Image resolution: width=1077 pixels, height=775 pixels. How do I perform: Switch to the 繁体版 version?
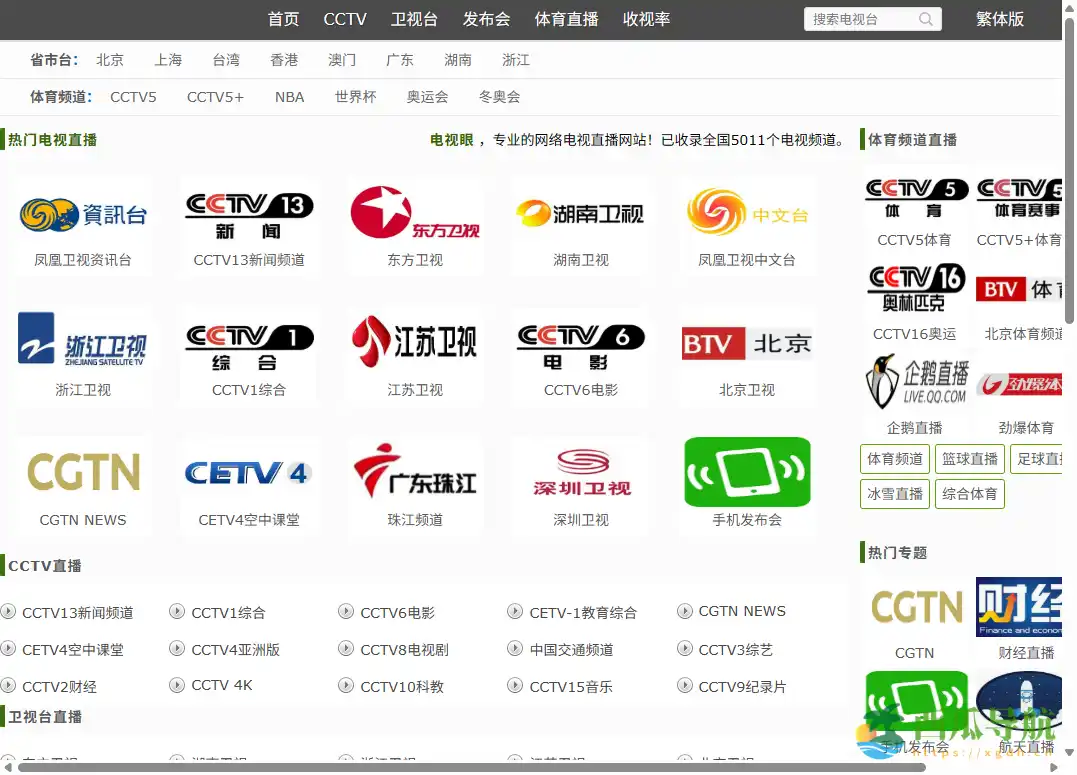pyautogui.click(x=1000, y=18)
